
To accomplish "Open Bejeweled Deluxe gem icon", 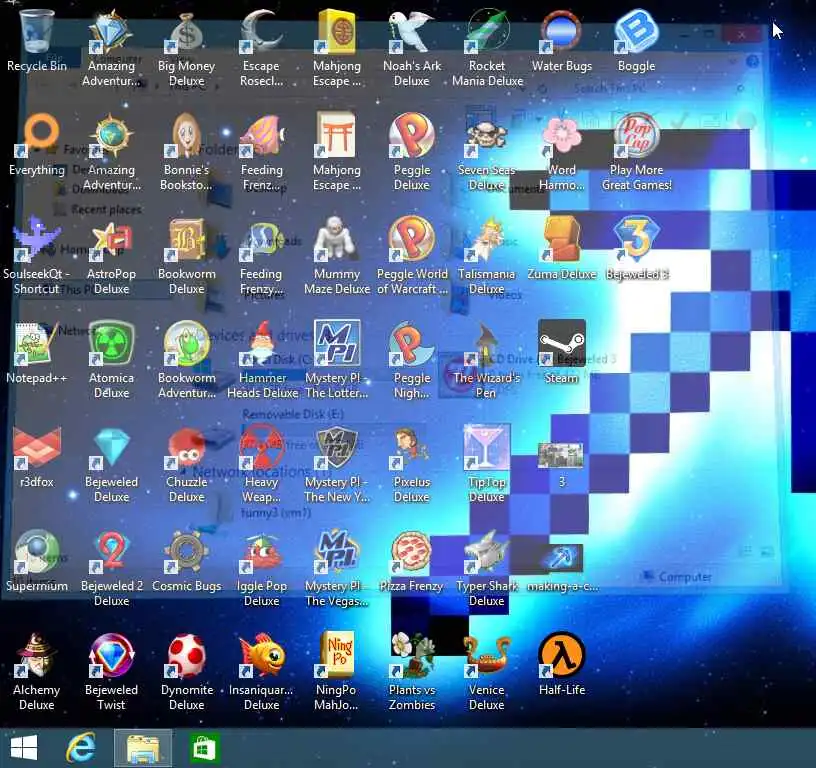I will click(x=111, y=448).
